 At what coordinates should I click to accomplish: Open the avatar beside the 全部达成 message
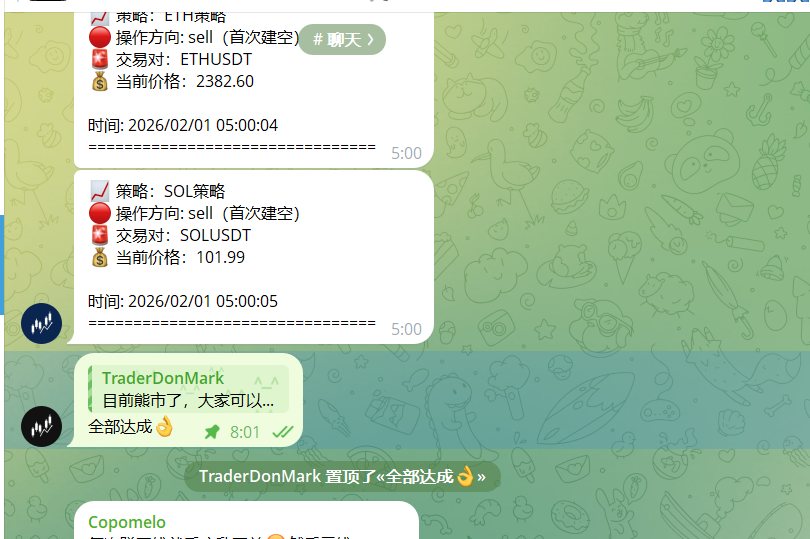(41, 426)
